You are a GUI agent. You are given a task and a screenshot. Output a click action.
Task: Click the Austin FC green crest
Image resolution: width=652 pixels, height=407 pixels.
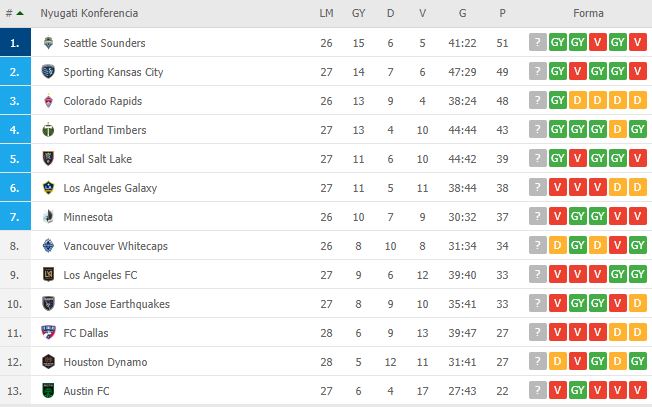pos(48,390)
